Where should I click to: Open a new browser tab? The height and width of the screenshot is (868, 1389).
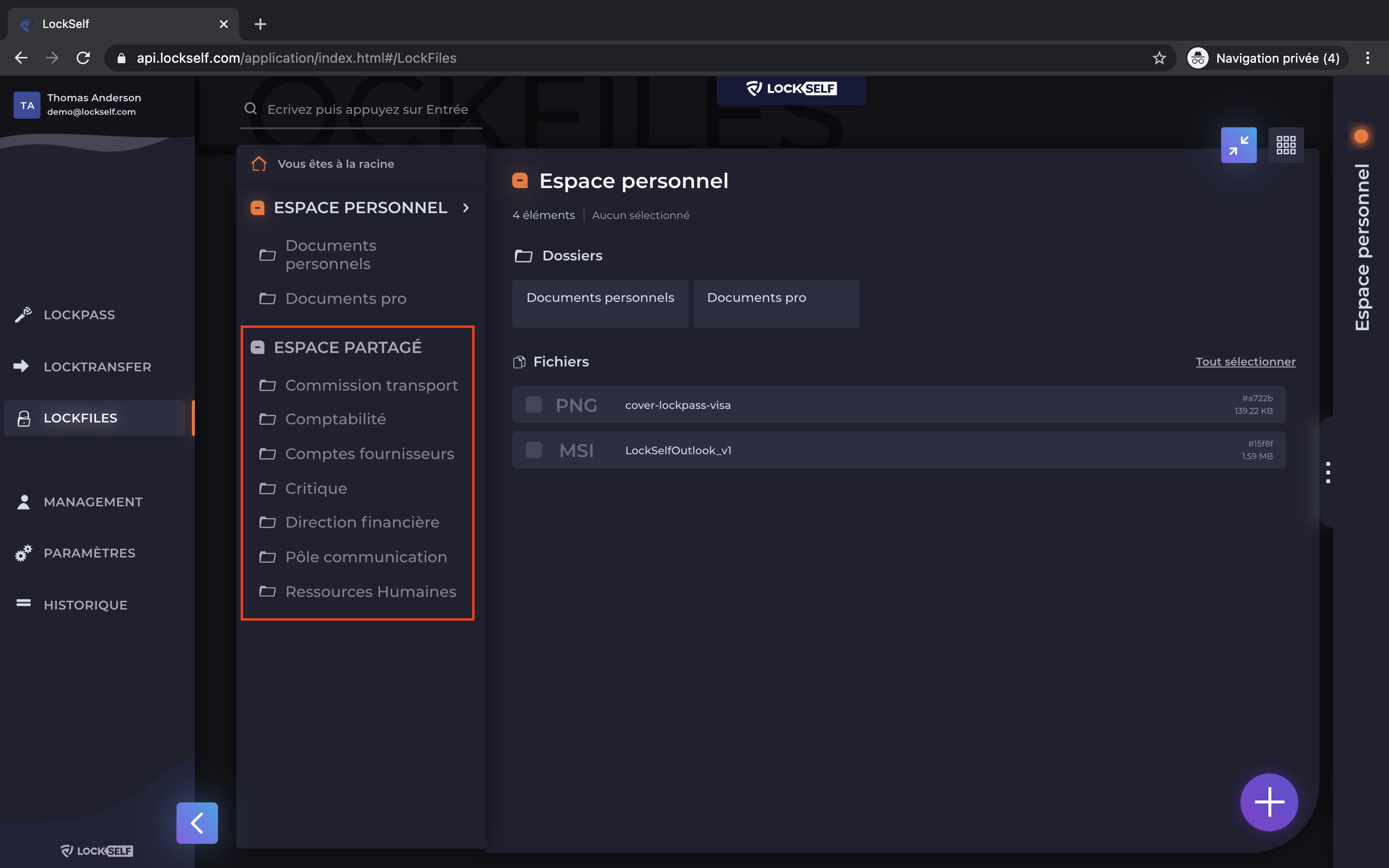260,24
